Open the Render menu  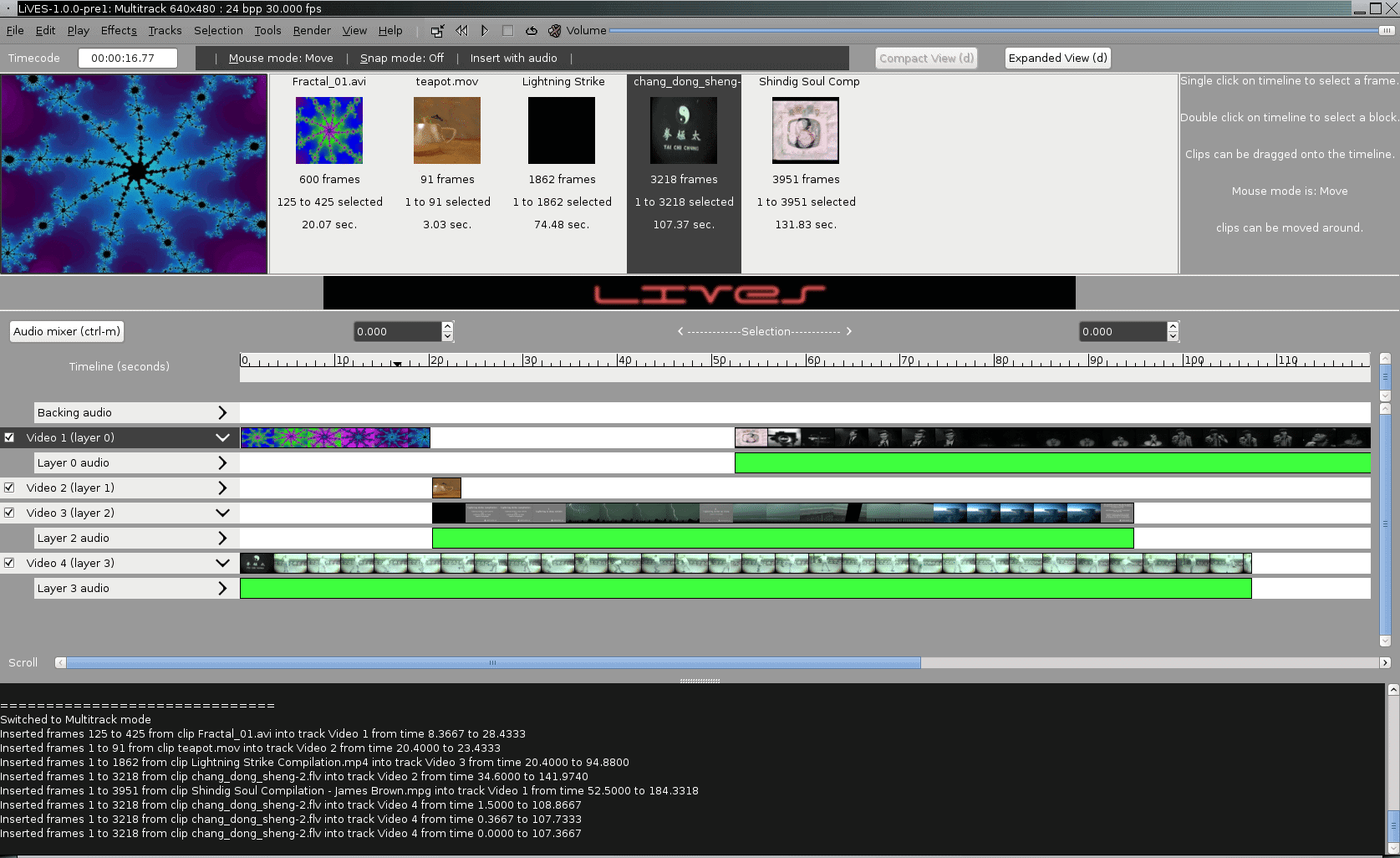pos(312,31)
